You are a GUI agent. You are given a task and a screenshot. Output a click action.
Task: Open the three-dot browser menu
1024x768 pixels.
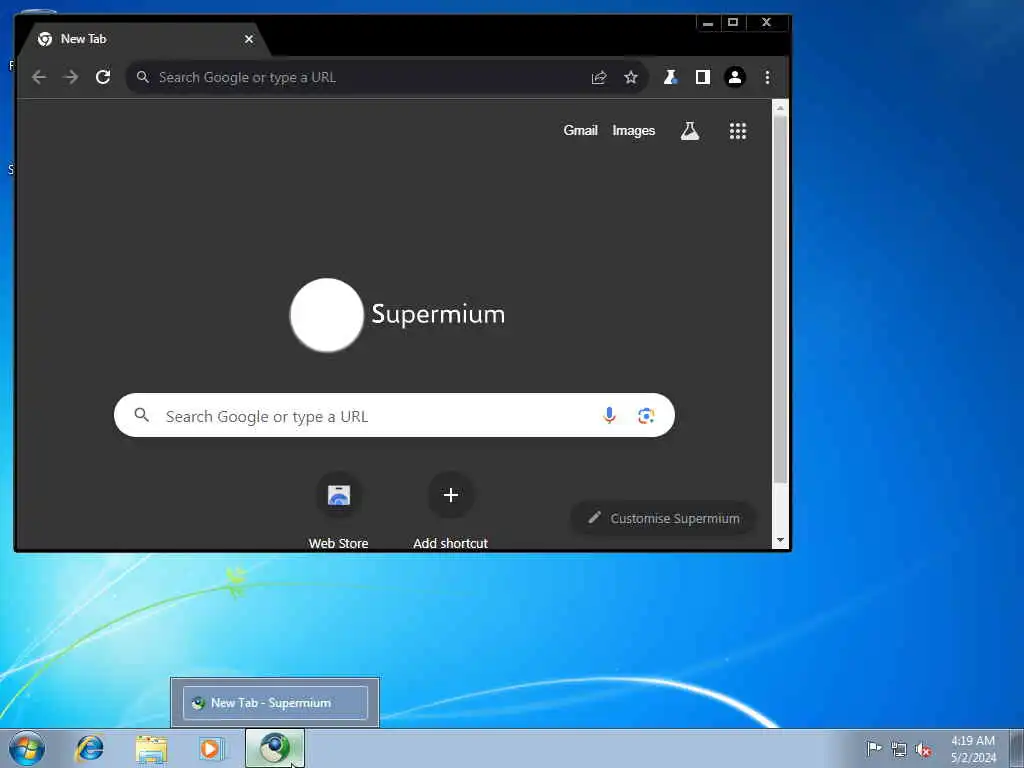pos(767,77)
